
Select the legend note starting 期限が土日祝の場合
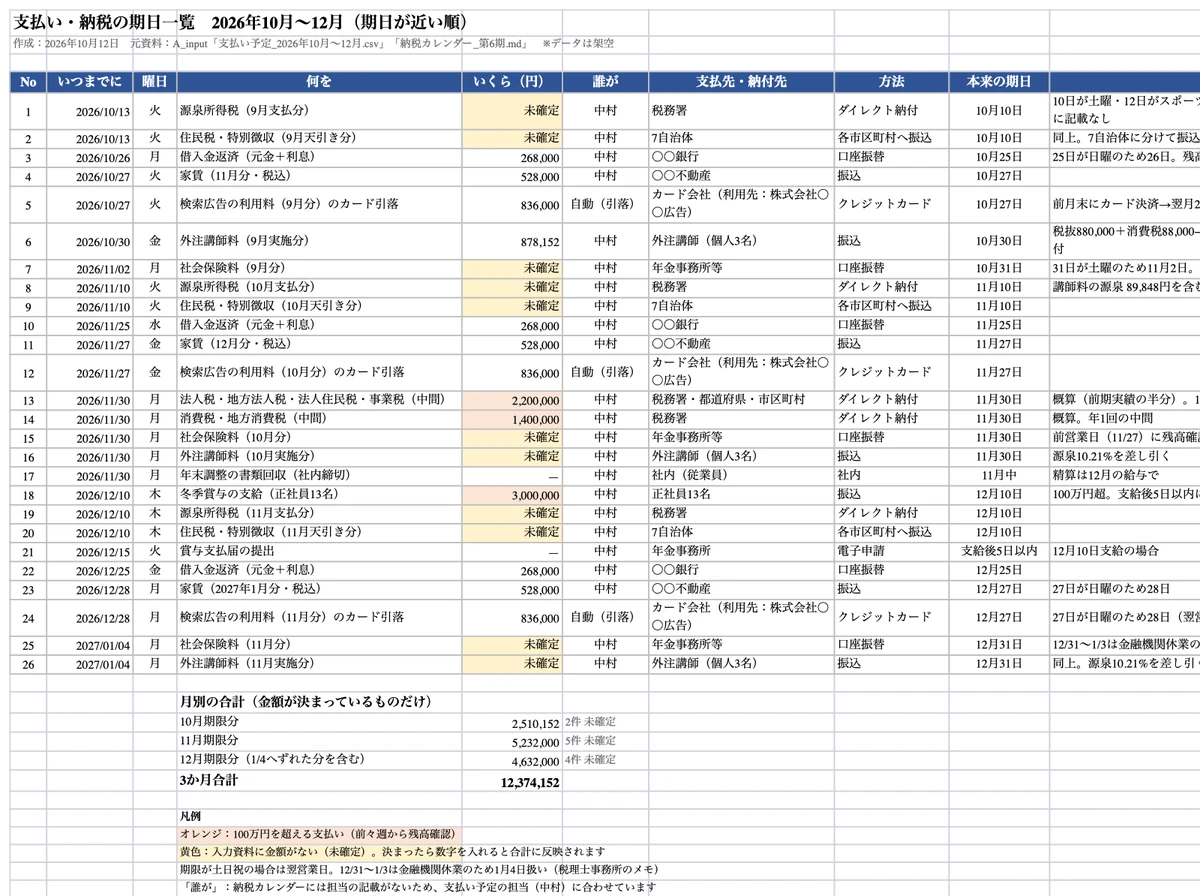click(x=418, y=870)
